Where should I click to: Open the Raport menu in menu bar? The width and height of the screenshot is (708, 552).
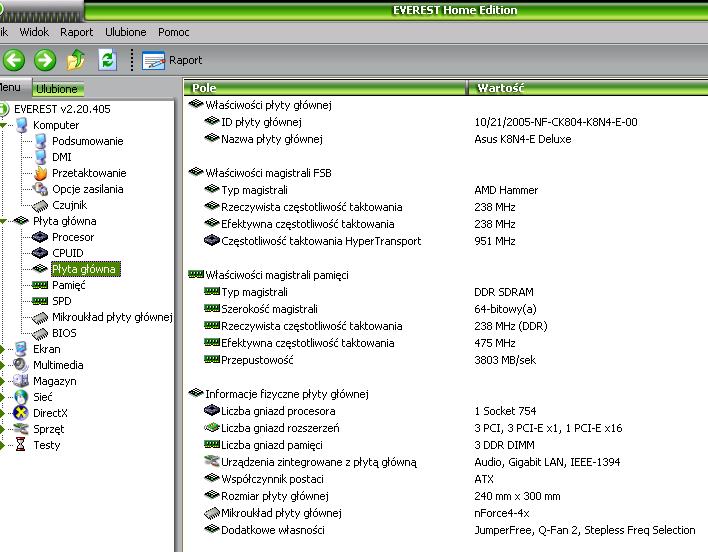click(76, 32)
